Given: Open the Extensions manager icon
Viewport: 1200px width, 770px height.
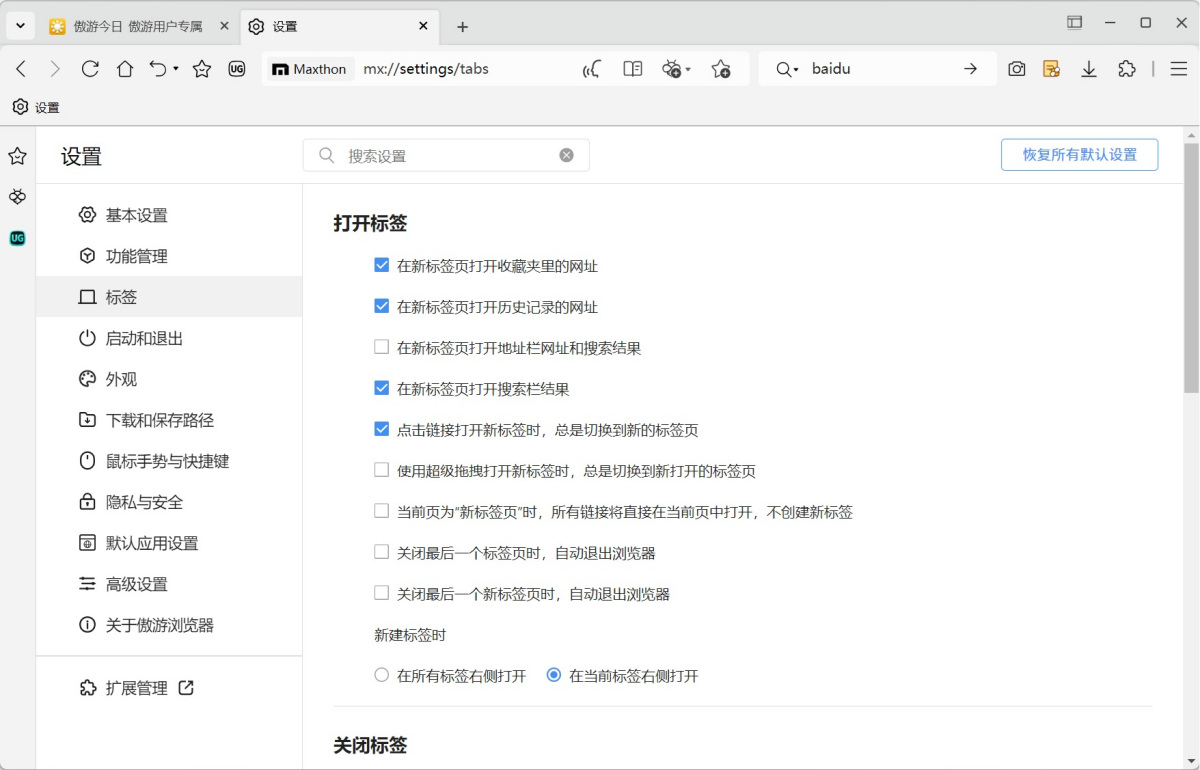Looking at the screenshot, I should pos(1128,68).
